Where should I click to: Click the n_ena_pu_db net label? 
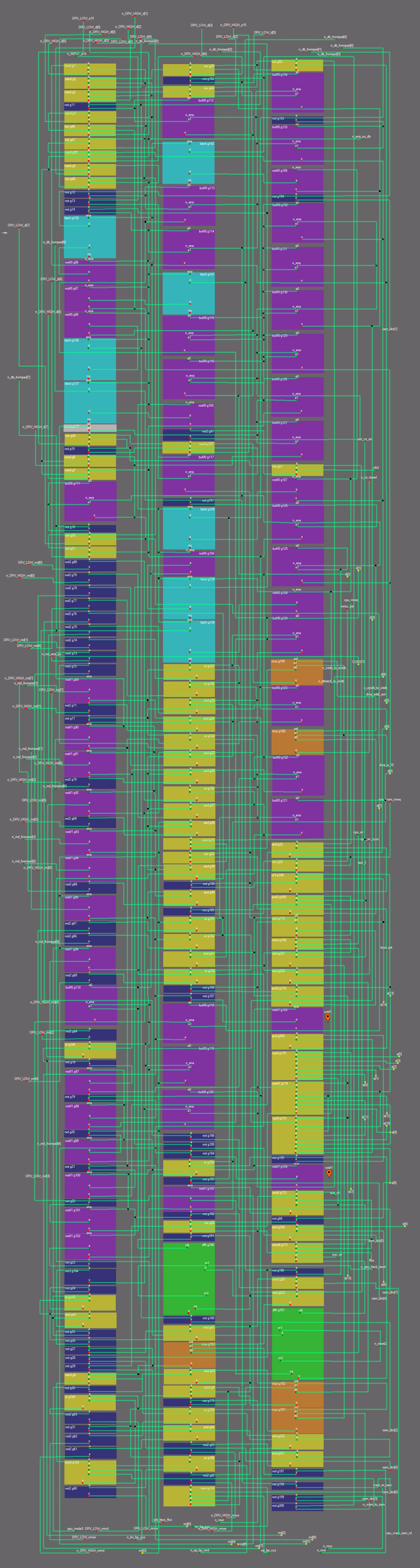tap(361, 137)
